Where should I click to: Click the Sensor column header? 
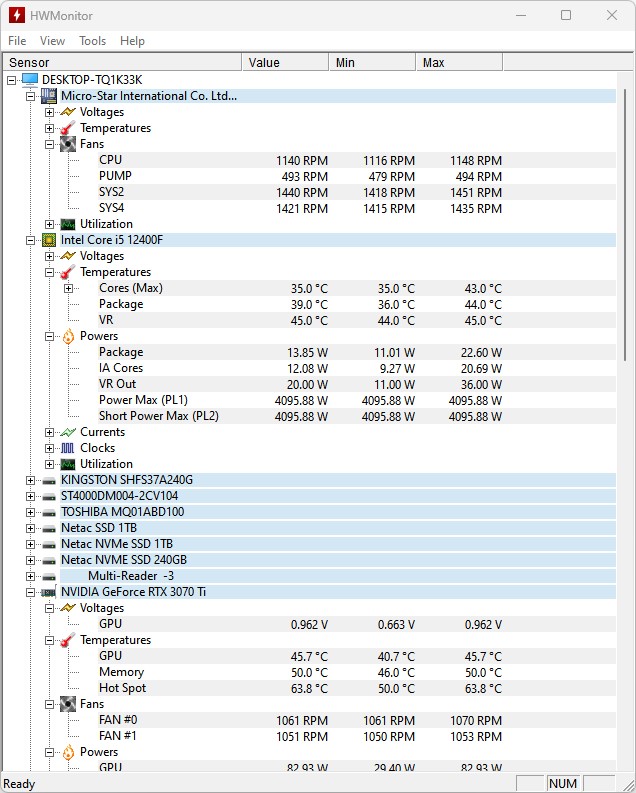click(x=122, y=62)
